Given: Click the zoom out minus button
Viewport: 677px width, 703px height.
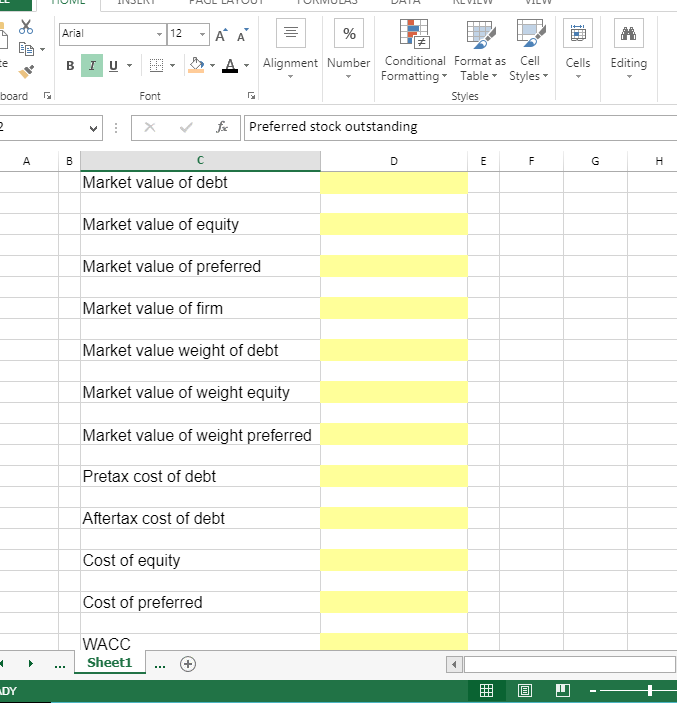Looking at the screenshot, I should pos(593,691).
